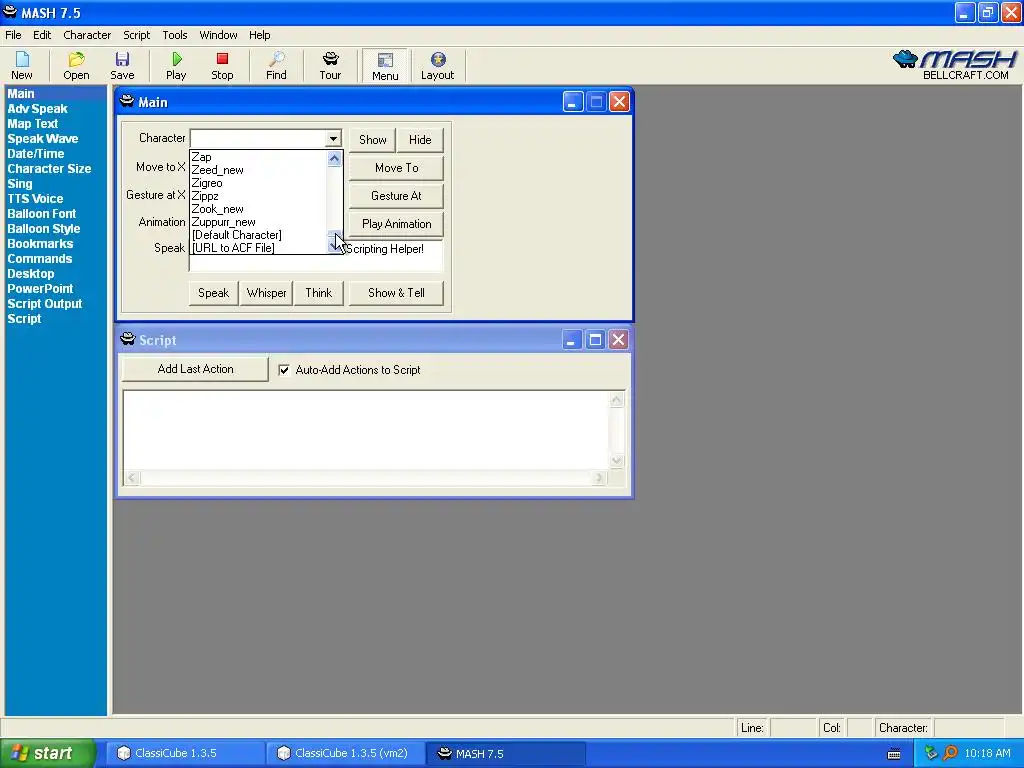Image resolution: width=1024 pixels, height=768 pixels.
Task: Pick Zuppurr_new from the list
Action: click(223, 222)
